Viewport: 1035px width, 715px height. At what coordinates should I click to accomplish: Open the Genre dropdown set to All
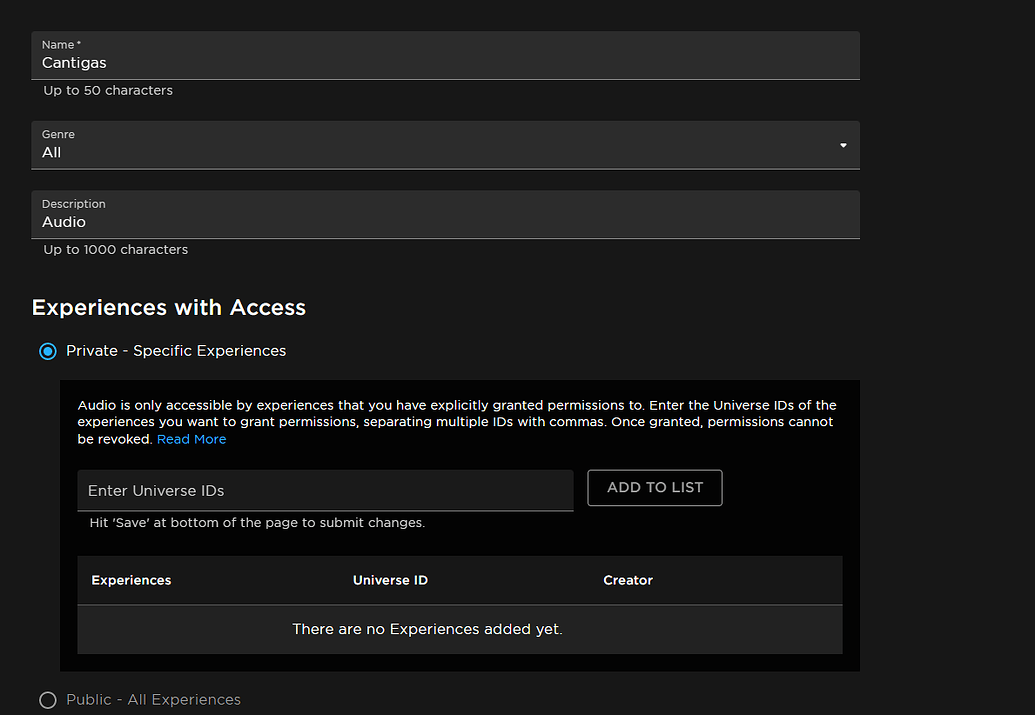[x=446, y=145]
